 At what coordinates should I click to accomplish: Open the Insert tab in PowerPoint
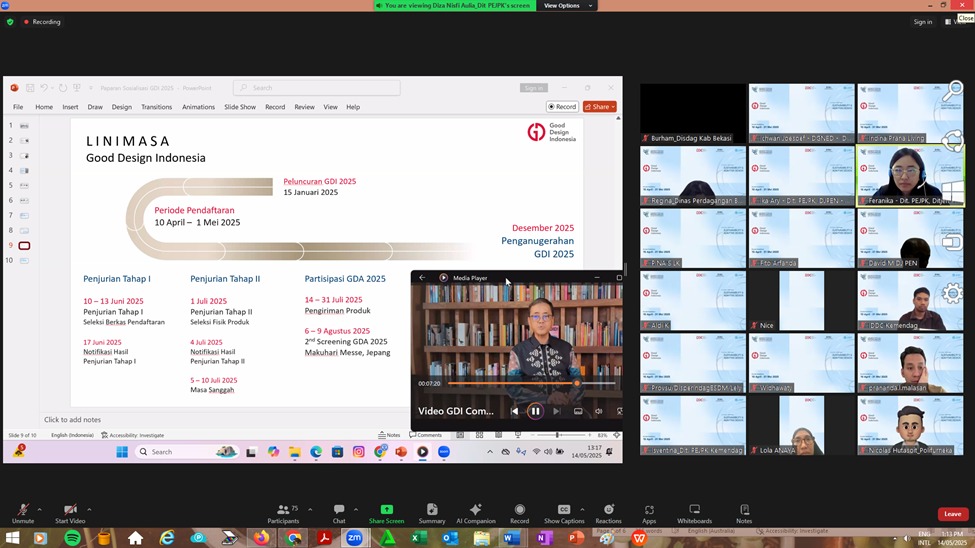point(70,107)
